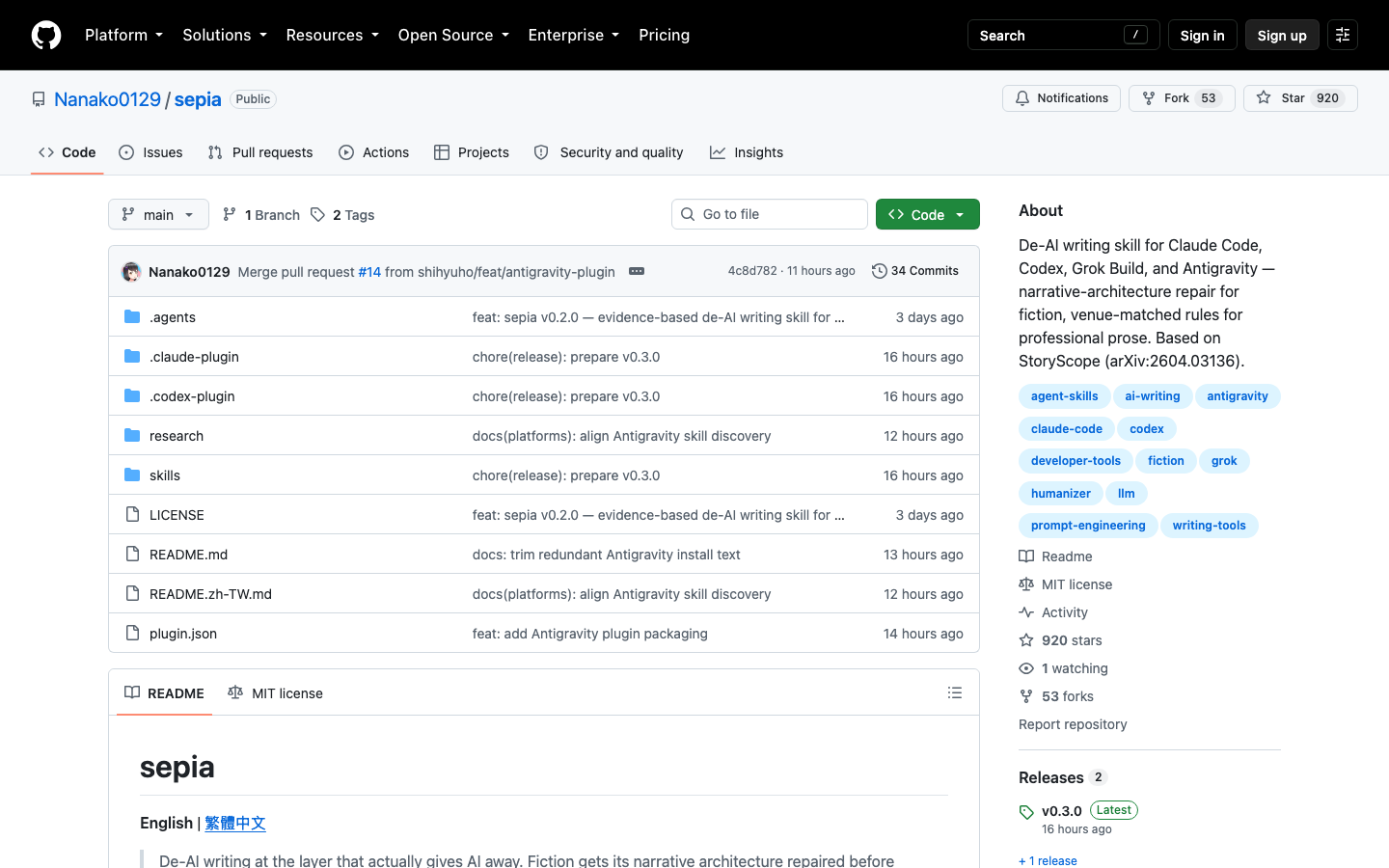Click the skills folder icon
The width and height of the screenshot is (1389, 868).
[x=132, y=475]
